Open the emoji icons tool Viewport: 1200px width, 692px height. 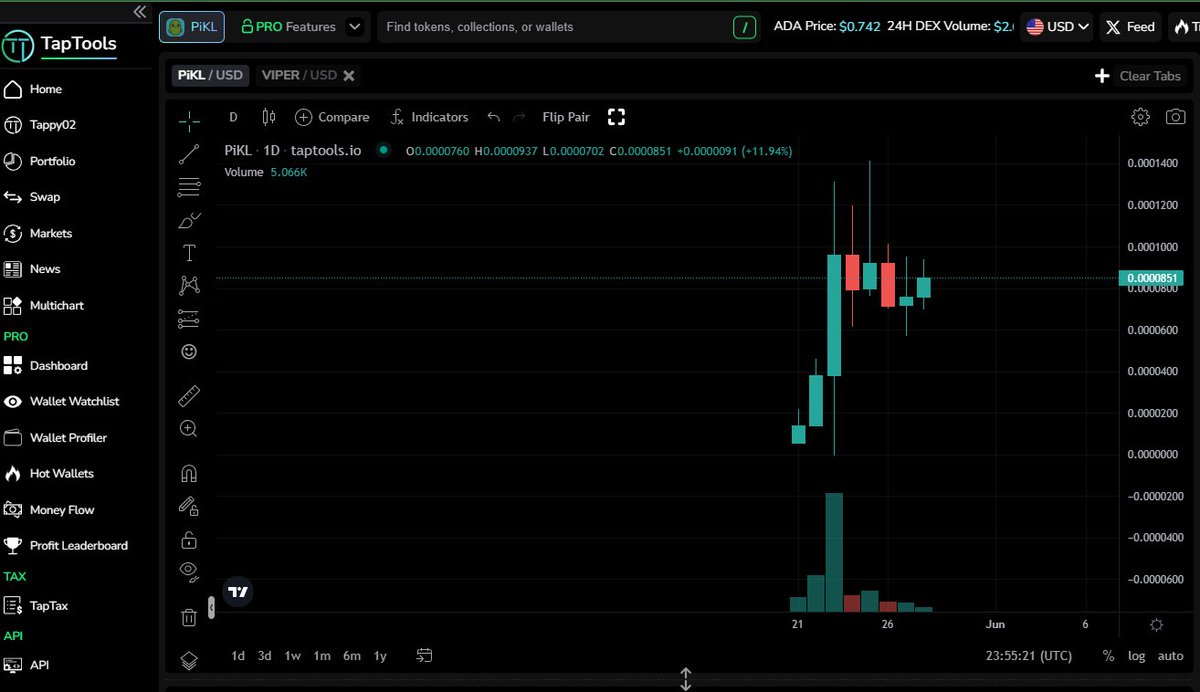[188, 352]
